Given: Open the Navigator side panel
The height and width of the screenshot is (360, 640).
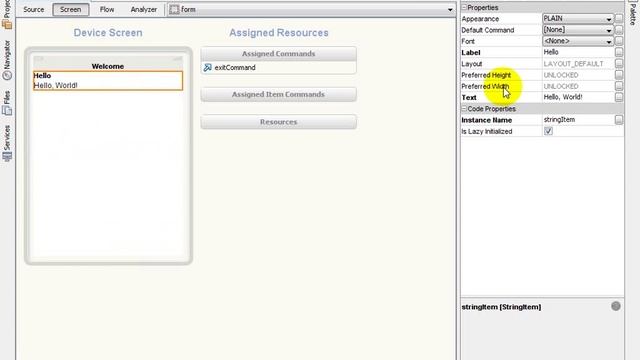Looking at the screenshot, I should (7, 60).
